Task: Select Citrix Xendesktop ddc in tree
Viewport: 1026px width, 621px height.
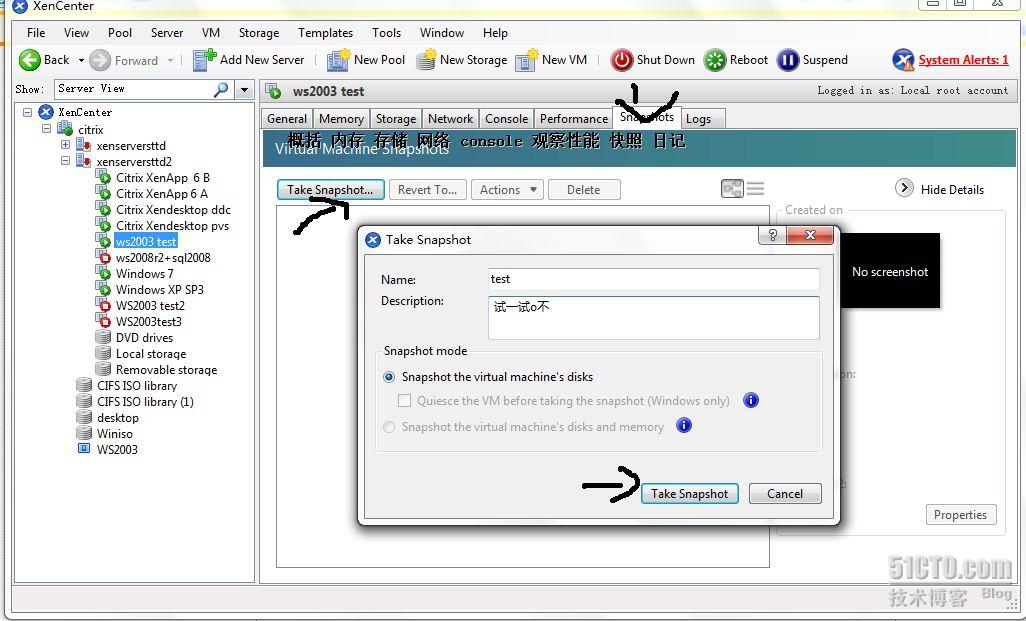Action: coord(173,209)
